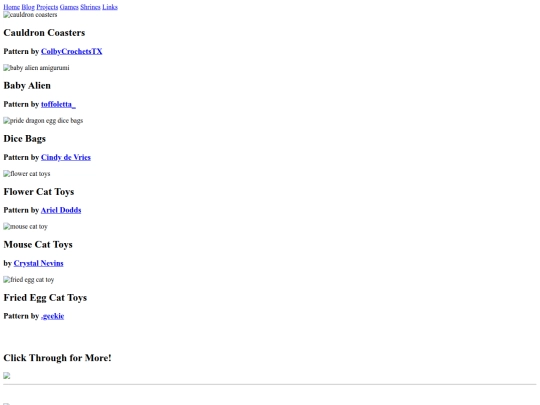Open the Home navigation link
Image resolution: width=540 pixels, height=405 pixels.
(11, 7)
